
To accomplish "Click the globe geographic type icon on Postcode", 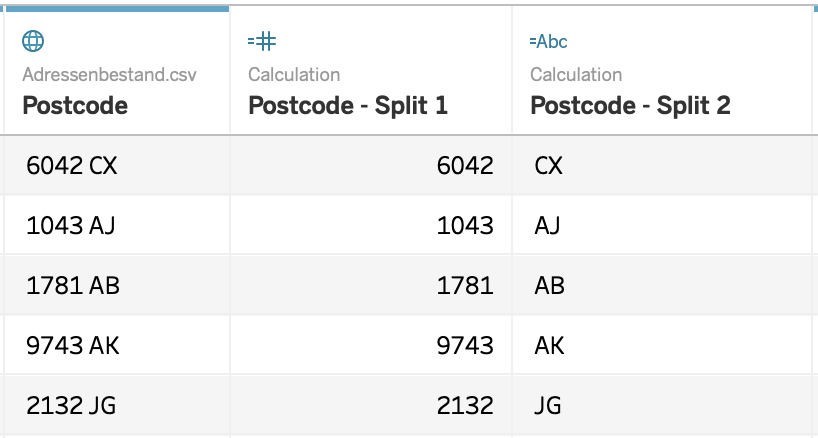I will (x=33, y=41).
